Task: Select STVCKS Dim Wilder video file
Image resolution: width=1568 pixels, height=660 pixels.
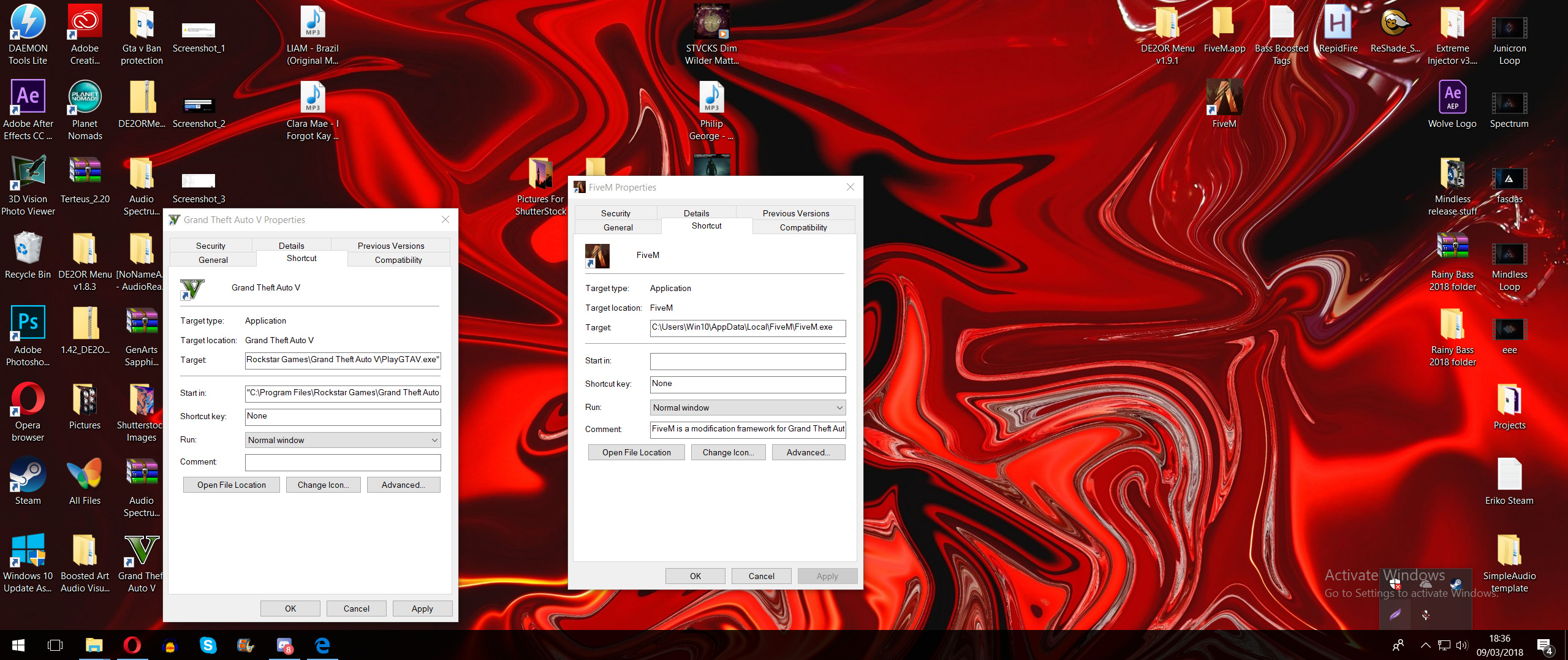Action: (711, 34)
